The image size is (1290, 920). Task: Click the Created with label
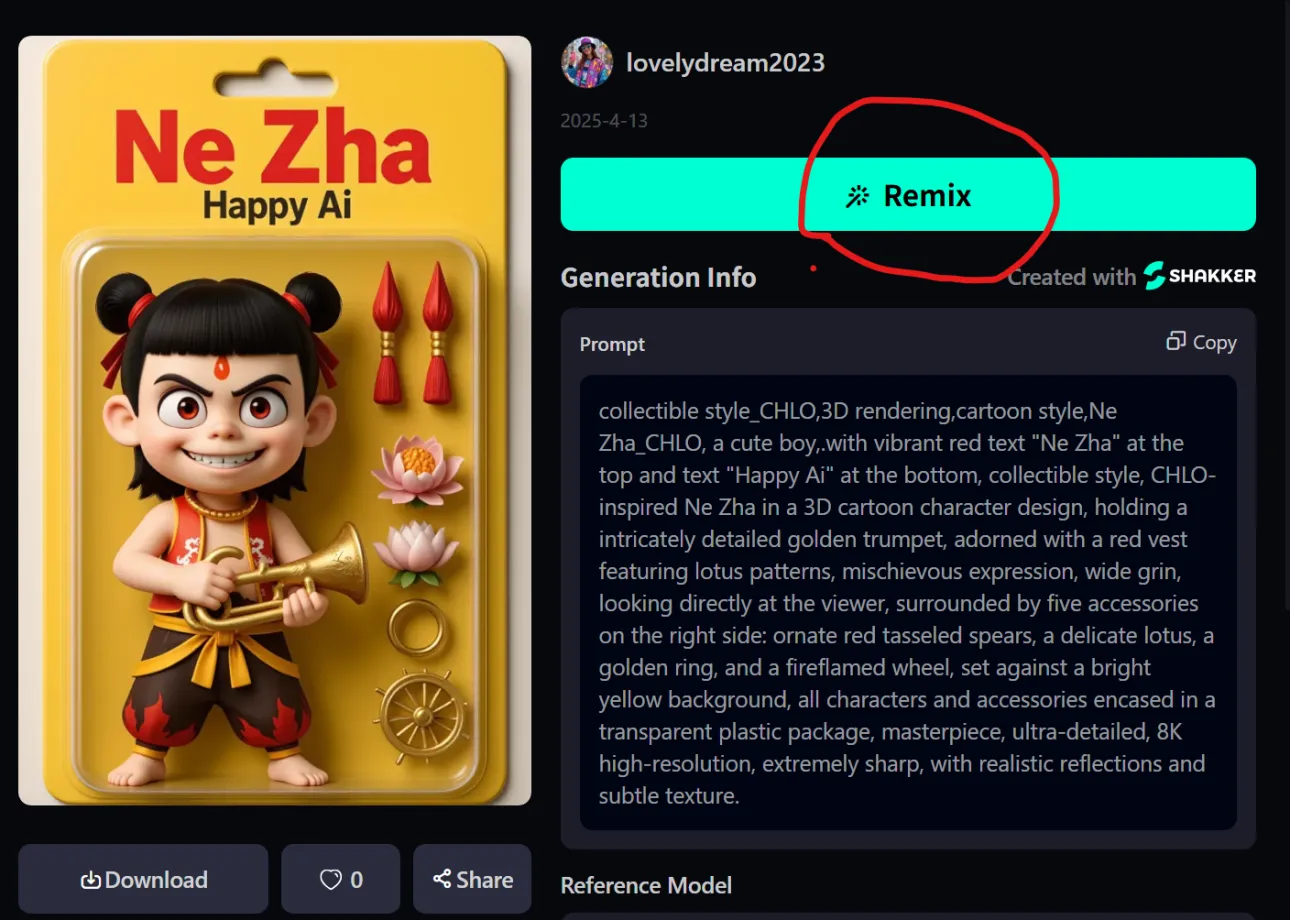click(1072, 277)
